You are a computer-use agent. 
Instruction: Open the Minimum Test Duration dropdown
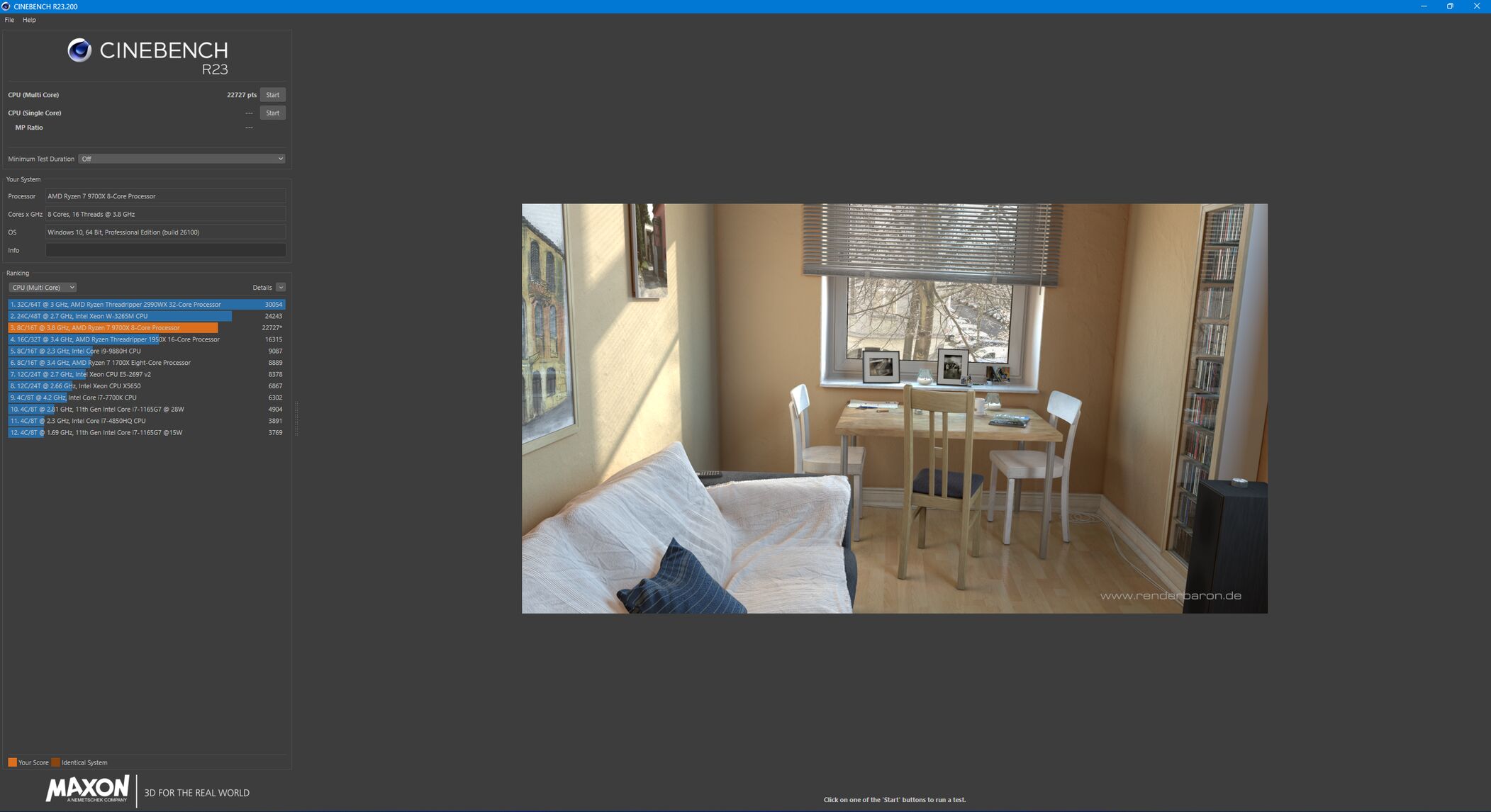tap(182, 159)
